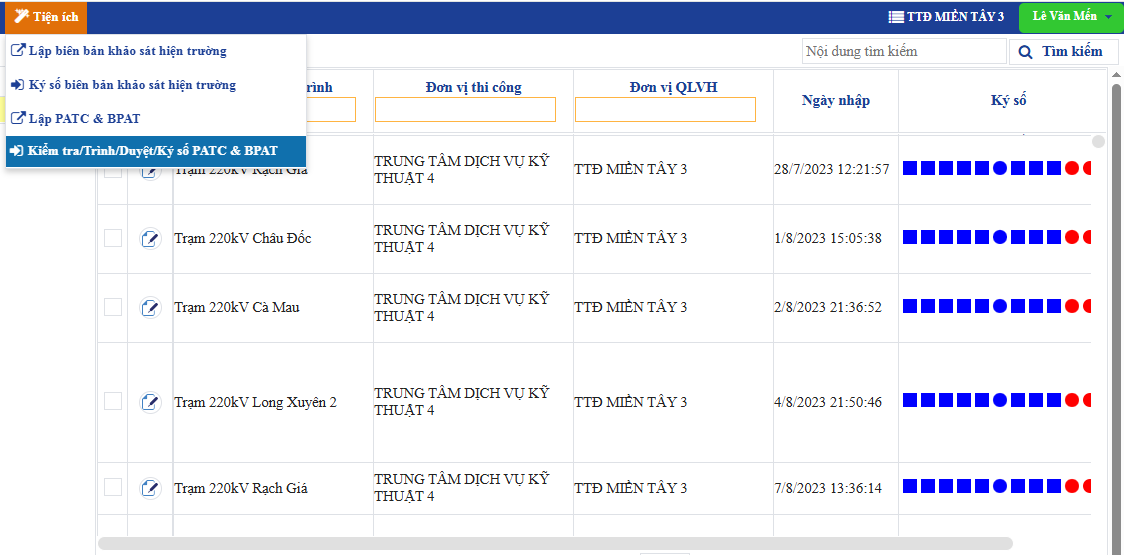
Task: Choose Kiểm tra/Trình/Duyệt/Ký số PATC & BPAT
Action: pyautogui.click(x=152, y=151)
